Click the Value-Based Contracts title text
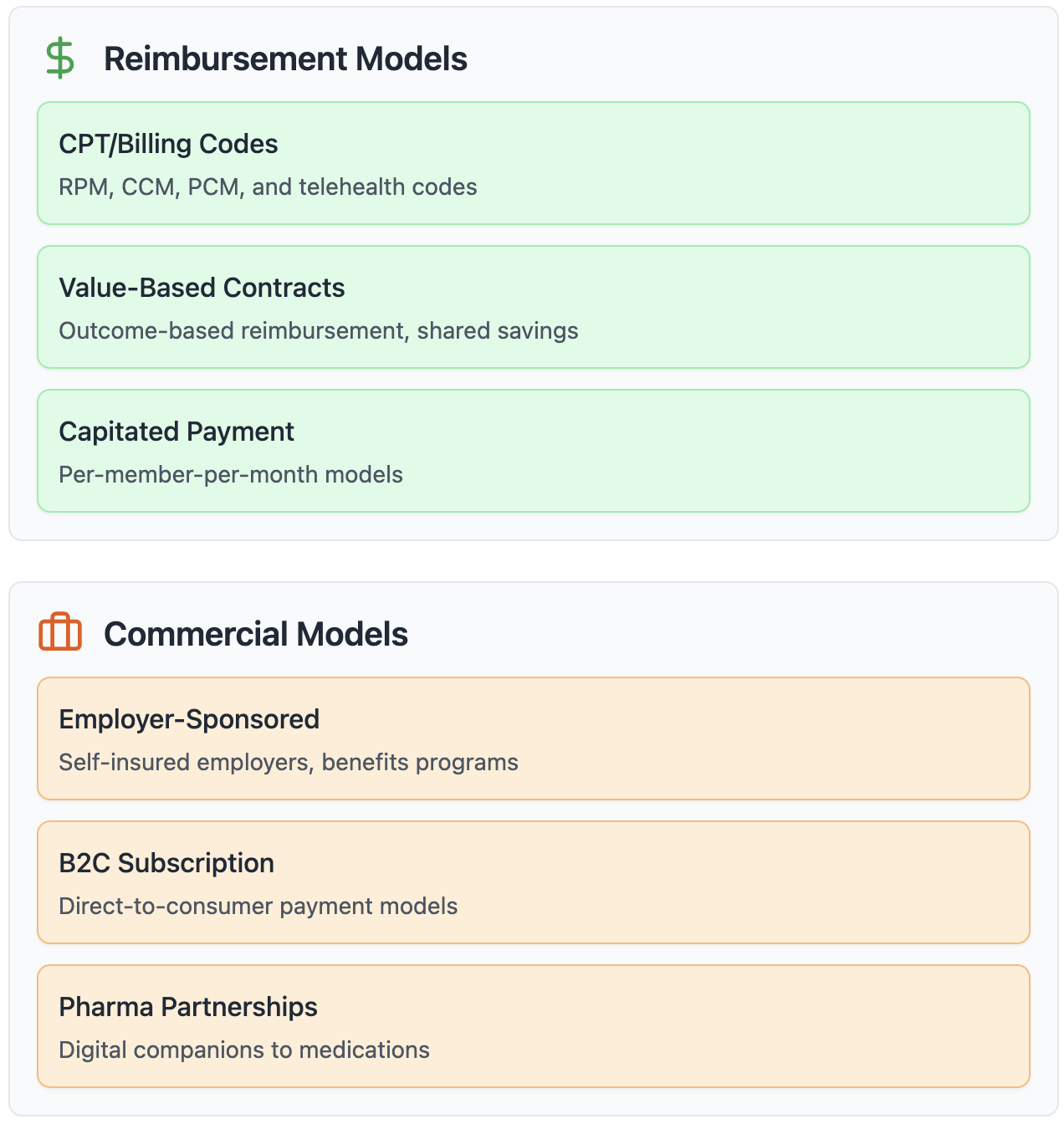Screen dimensions: 1064x1124 coord(202,288)
